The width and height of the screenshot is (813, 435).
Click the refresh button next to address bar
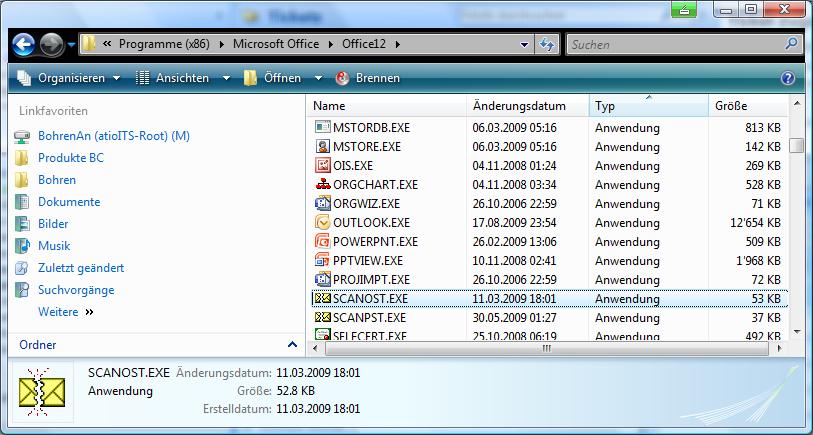[546, 45]
